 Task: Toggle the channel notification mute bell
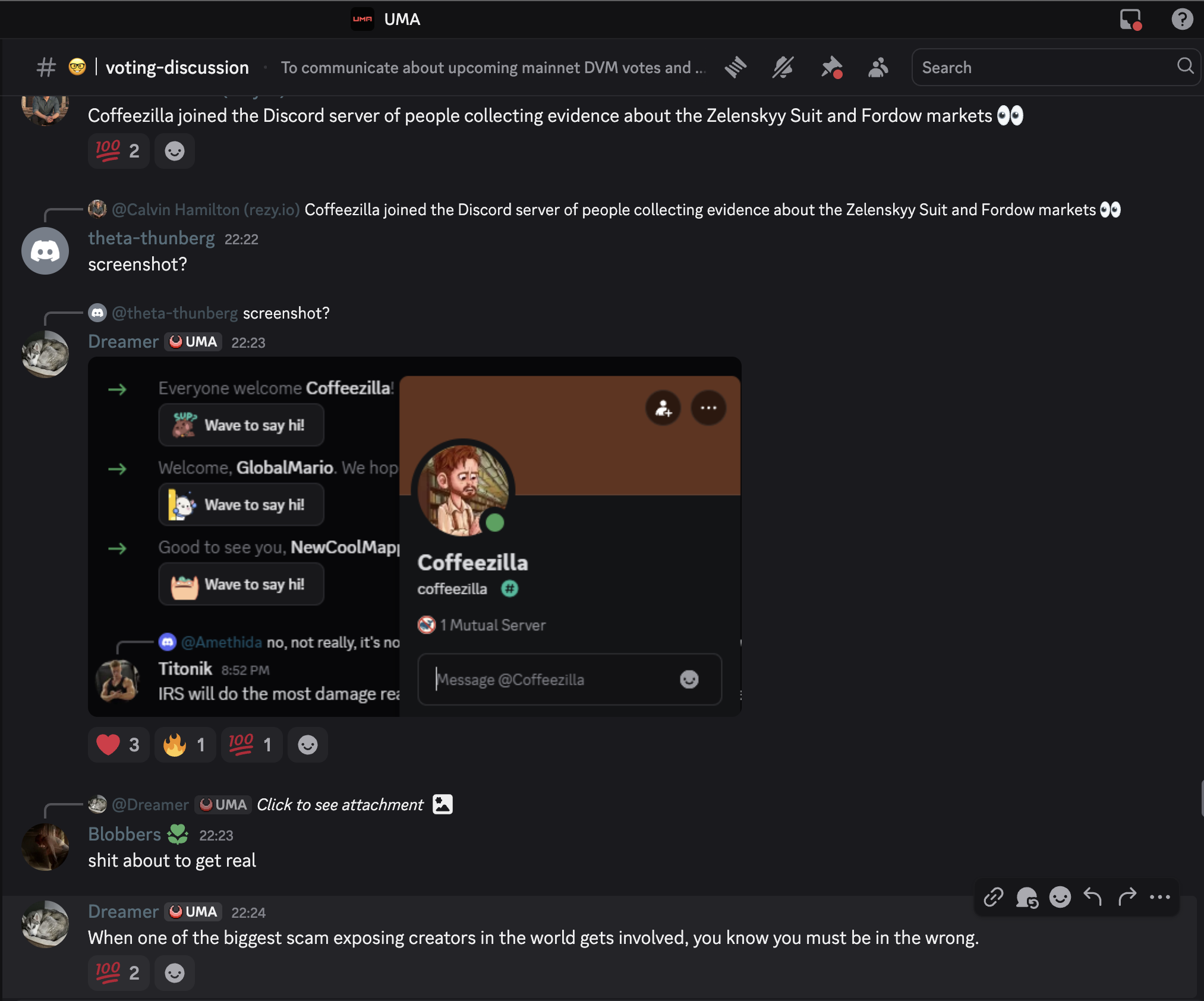(783, 67)
